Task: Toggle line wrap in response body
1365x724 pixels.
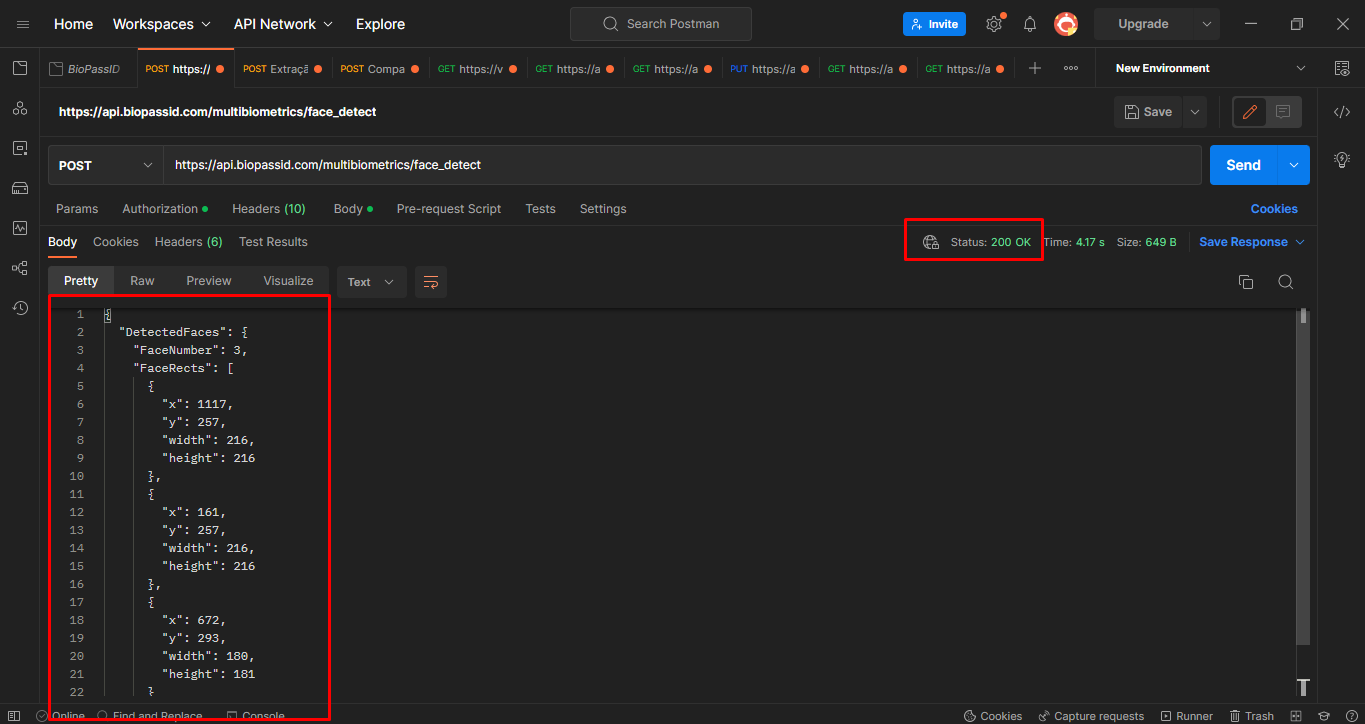Action: 431,282
